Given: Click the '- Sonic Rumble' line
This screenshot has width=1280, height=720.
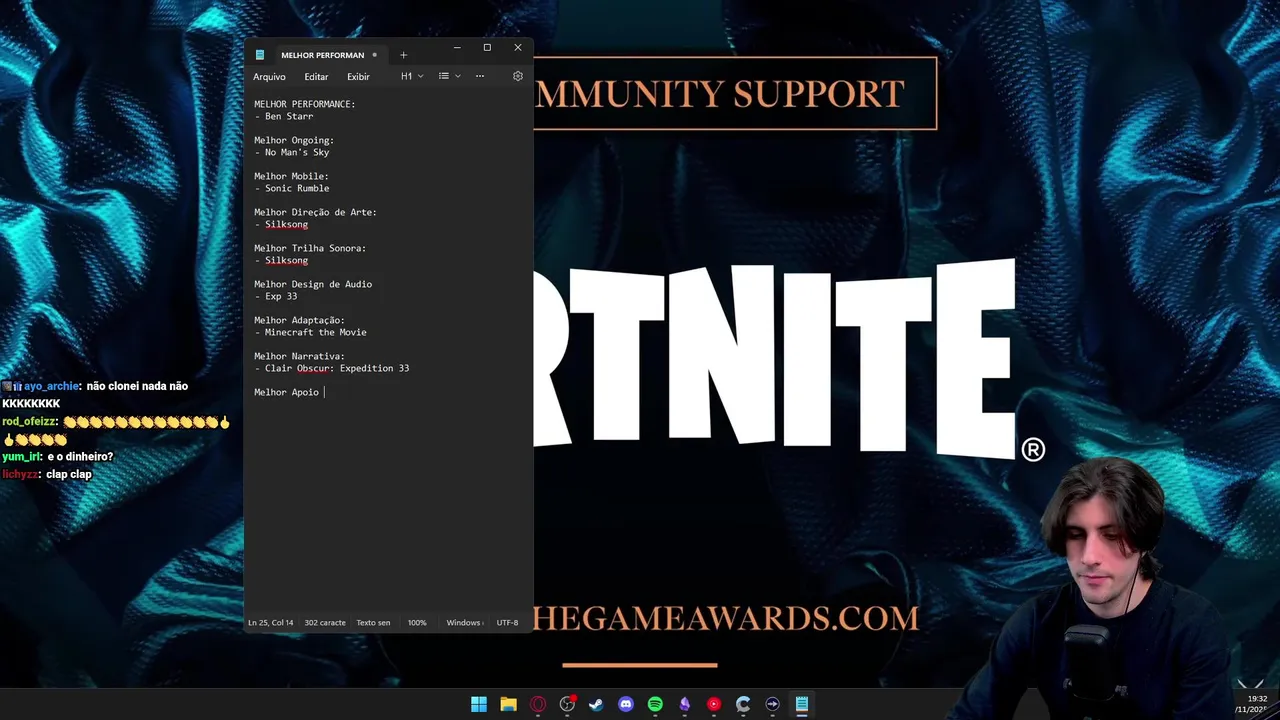Looking at the screenshot, I should point(292,188).
